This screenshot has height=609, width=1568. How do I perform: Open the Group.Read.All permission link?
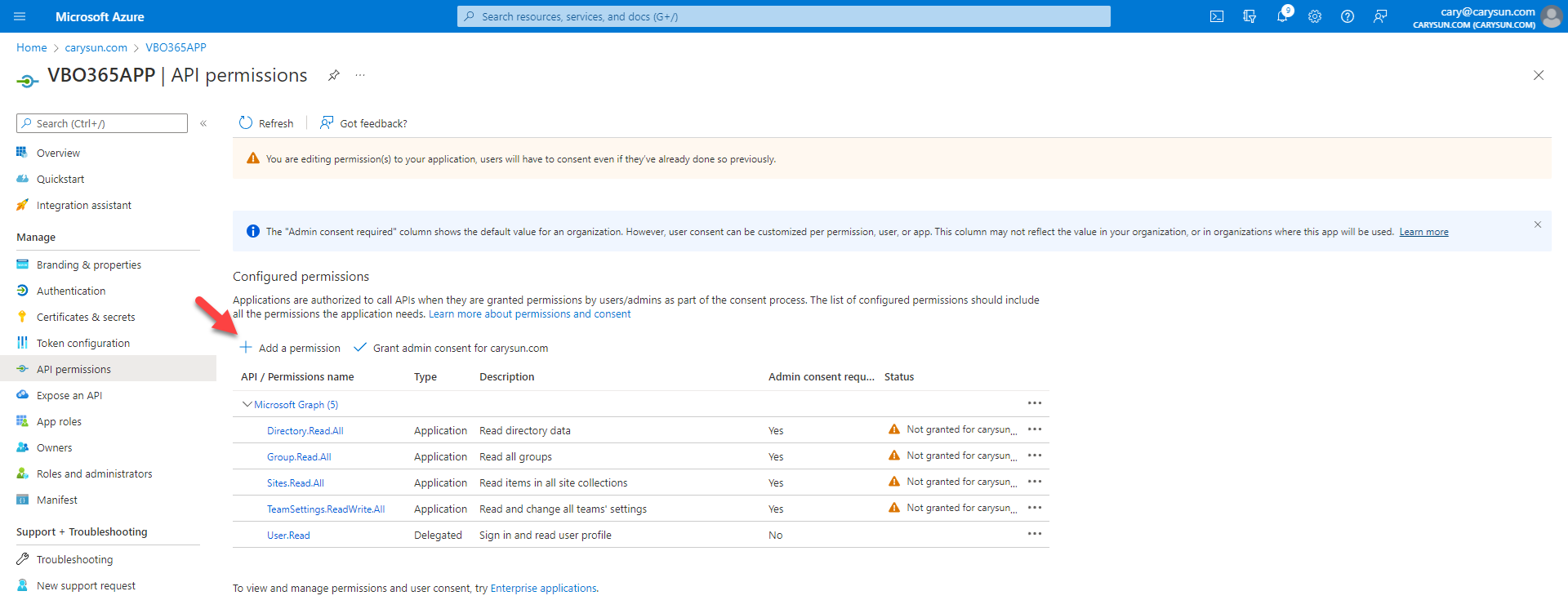click(299, 457)
